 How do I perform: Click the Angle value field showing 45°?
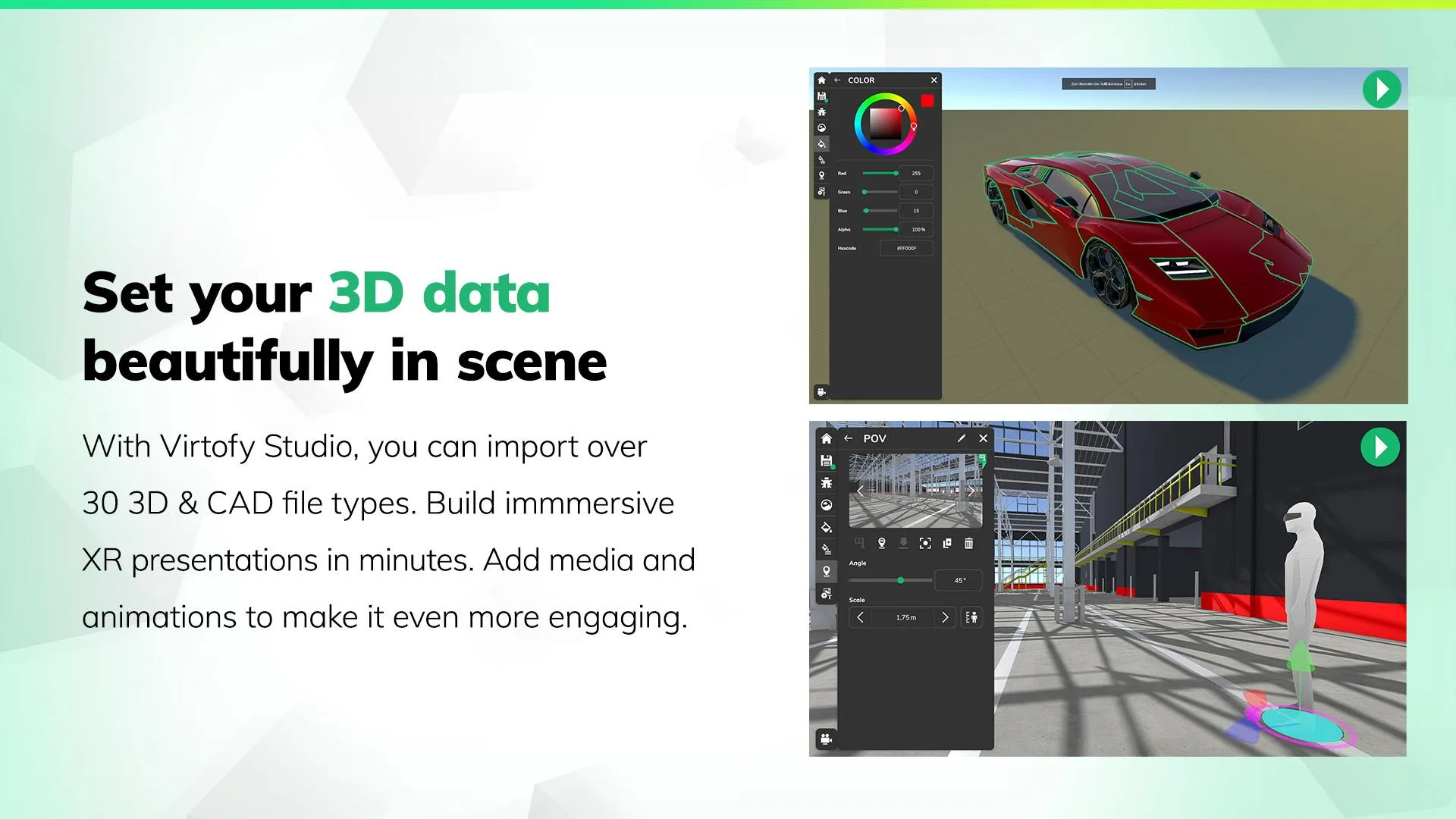point(959,580)
